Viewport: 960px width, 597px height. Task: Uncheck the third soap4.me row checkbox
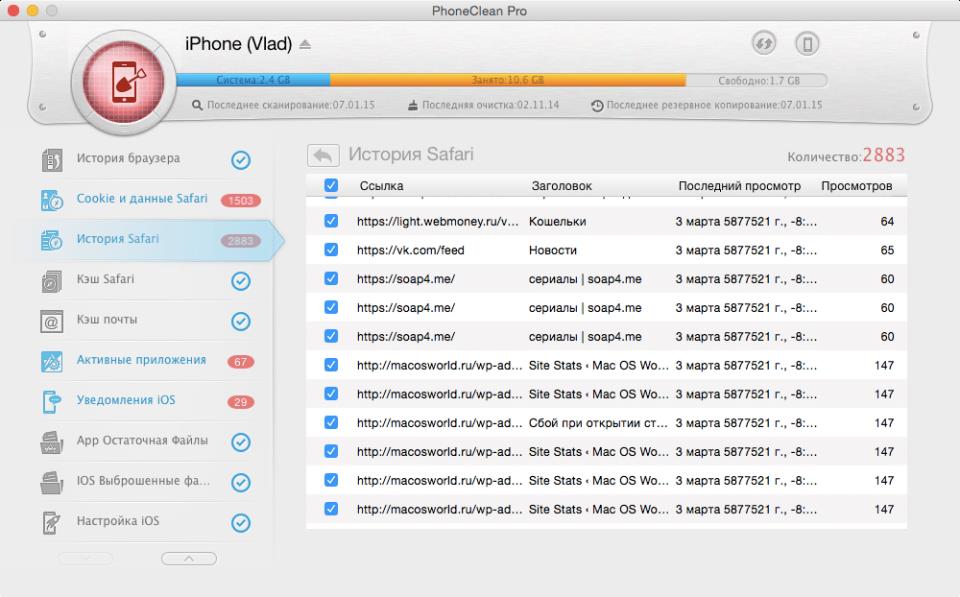click(x=331, y=336)
